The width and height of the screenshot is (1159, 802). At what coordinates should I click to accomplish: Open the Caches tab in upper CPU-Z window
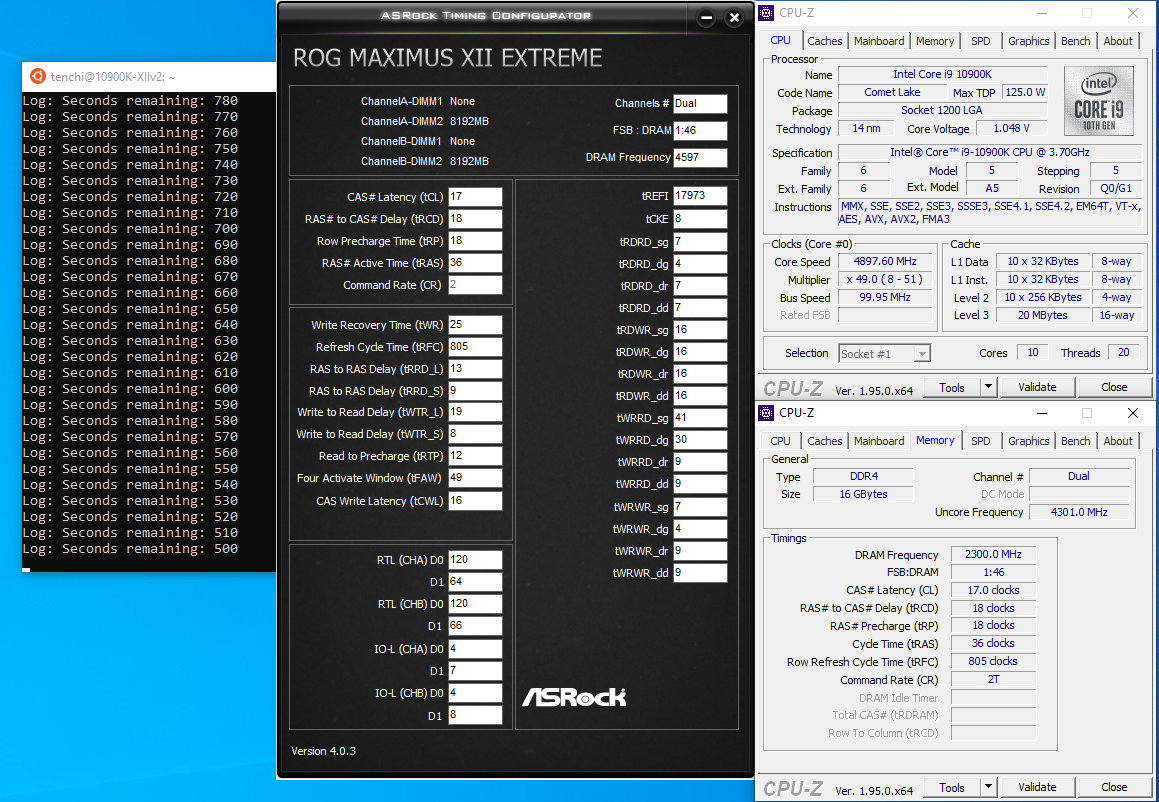824,41
